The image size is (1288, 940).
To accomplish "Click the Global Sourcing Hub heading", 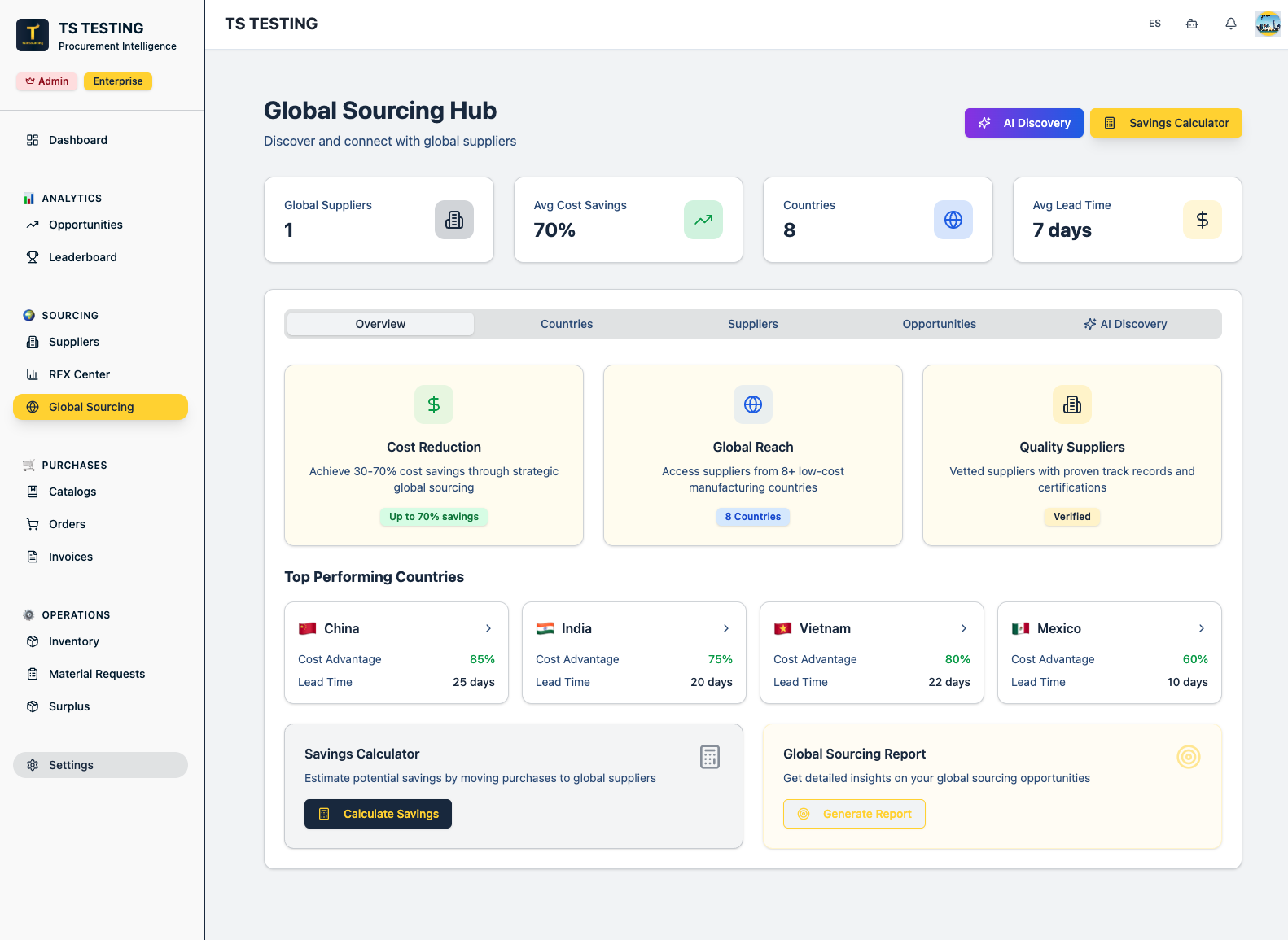I will 380,111.
